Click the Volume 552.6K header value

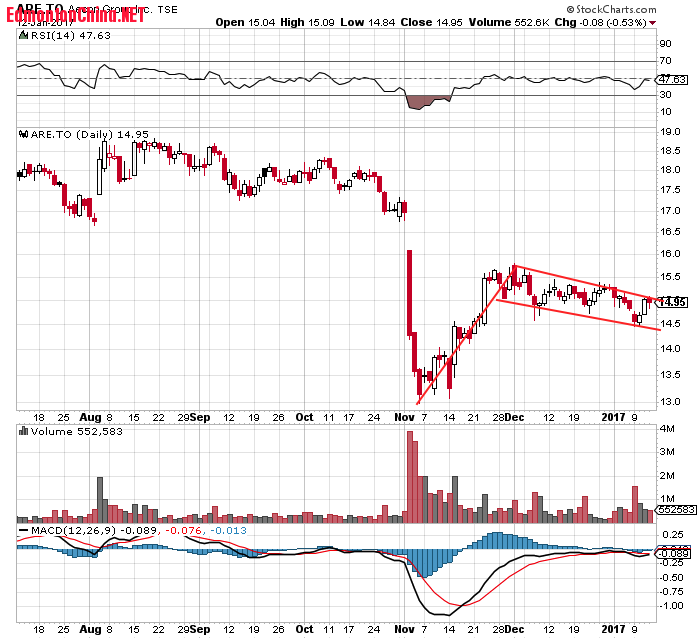coord(508,22)
